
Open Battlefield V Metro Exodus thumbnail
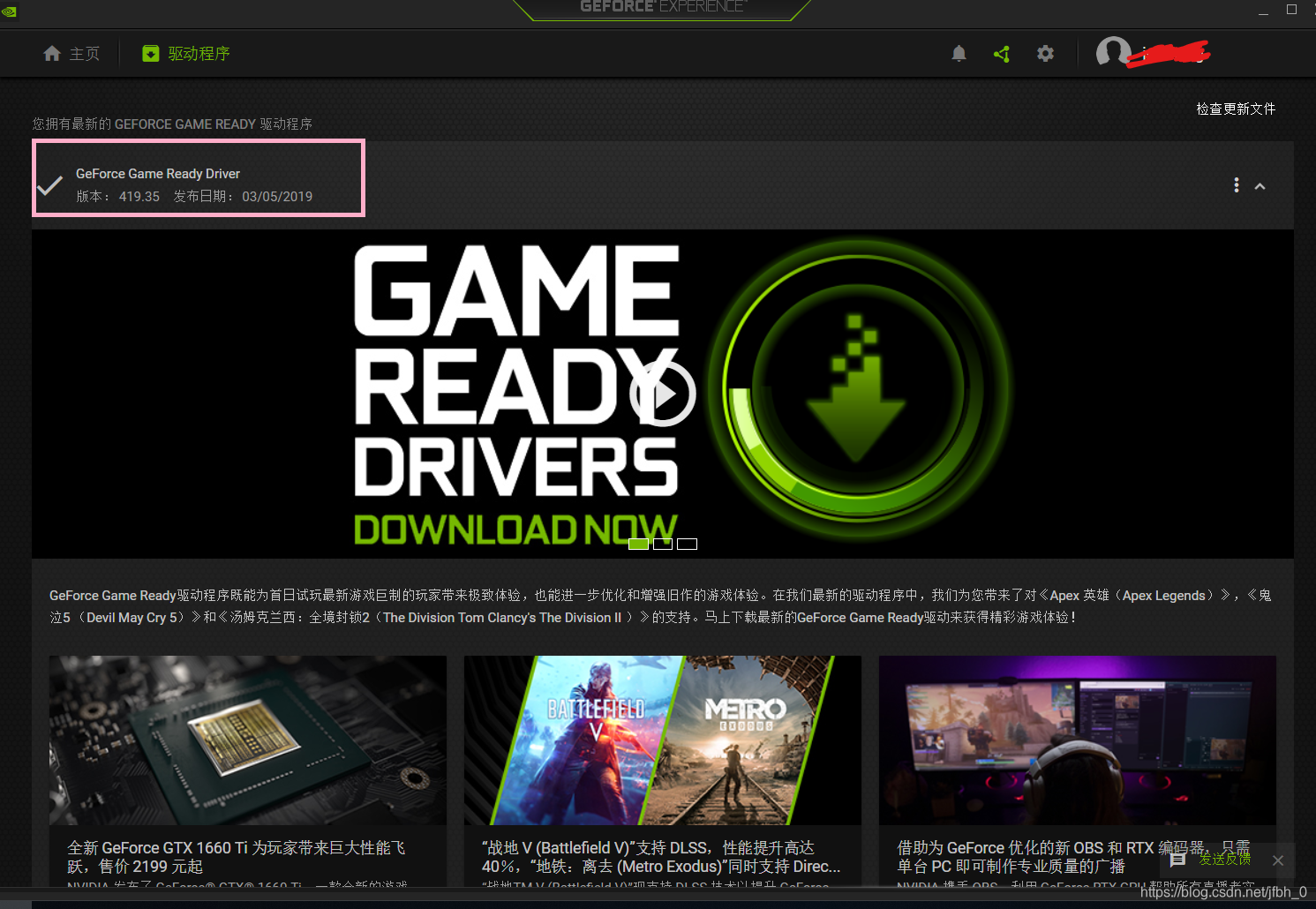tap(663, 740)
